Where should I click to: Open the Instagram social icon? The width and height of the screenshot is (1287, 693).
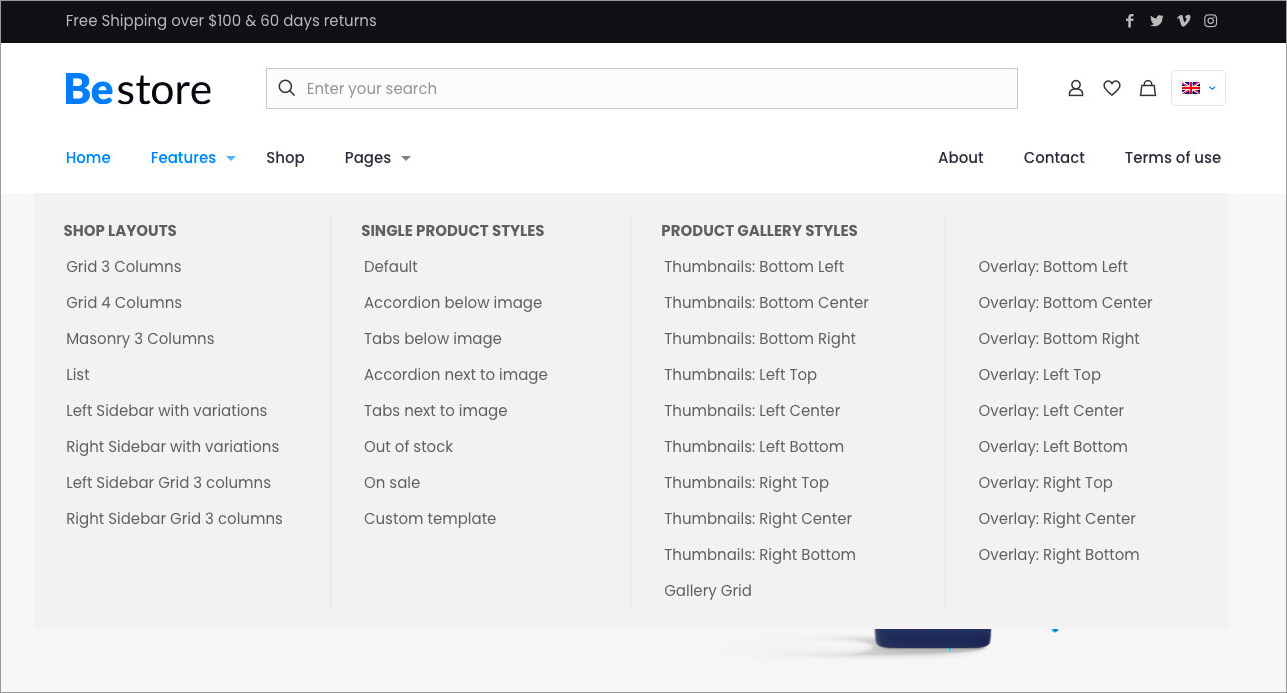(x=1211, y=21)
